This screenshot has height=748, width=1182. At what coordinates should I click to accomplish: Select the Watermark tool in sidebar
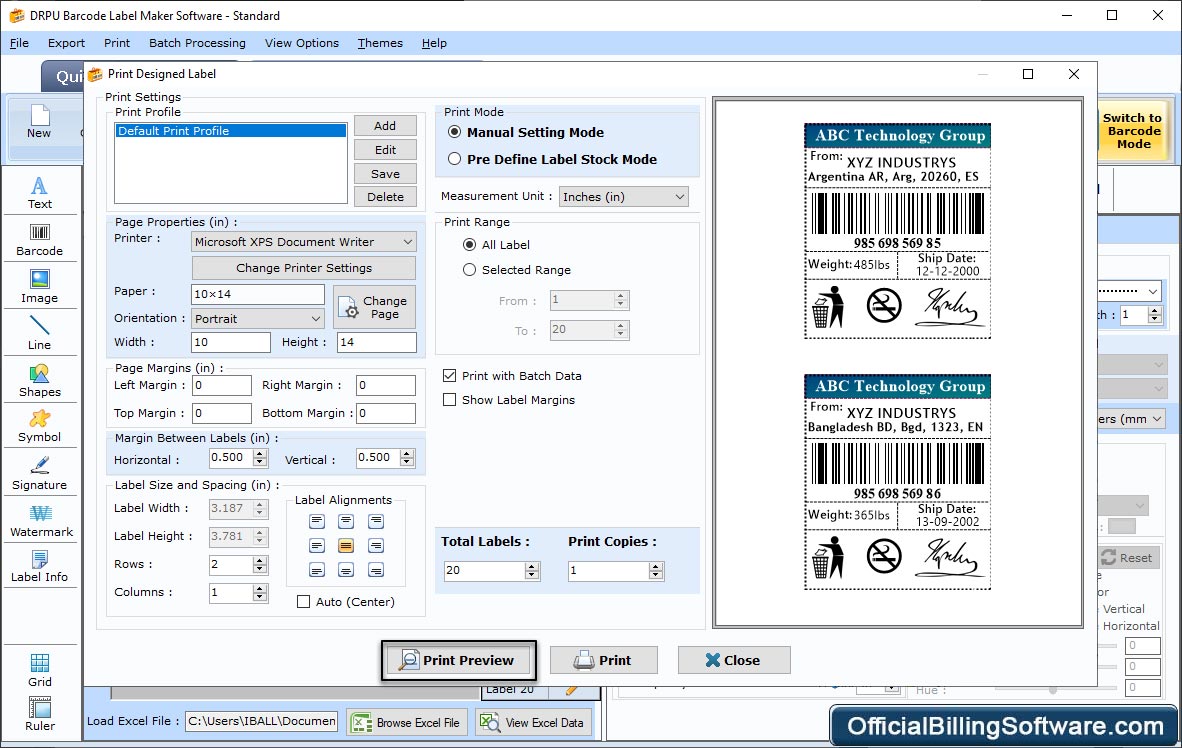pyautogui.click(x=41, y=521)
